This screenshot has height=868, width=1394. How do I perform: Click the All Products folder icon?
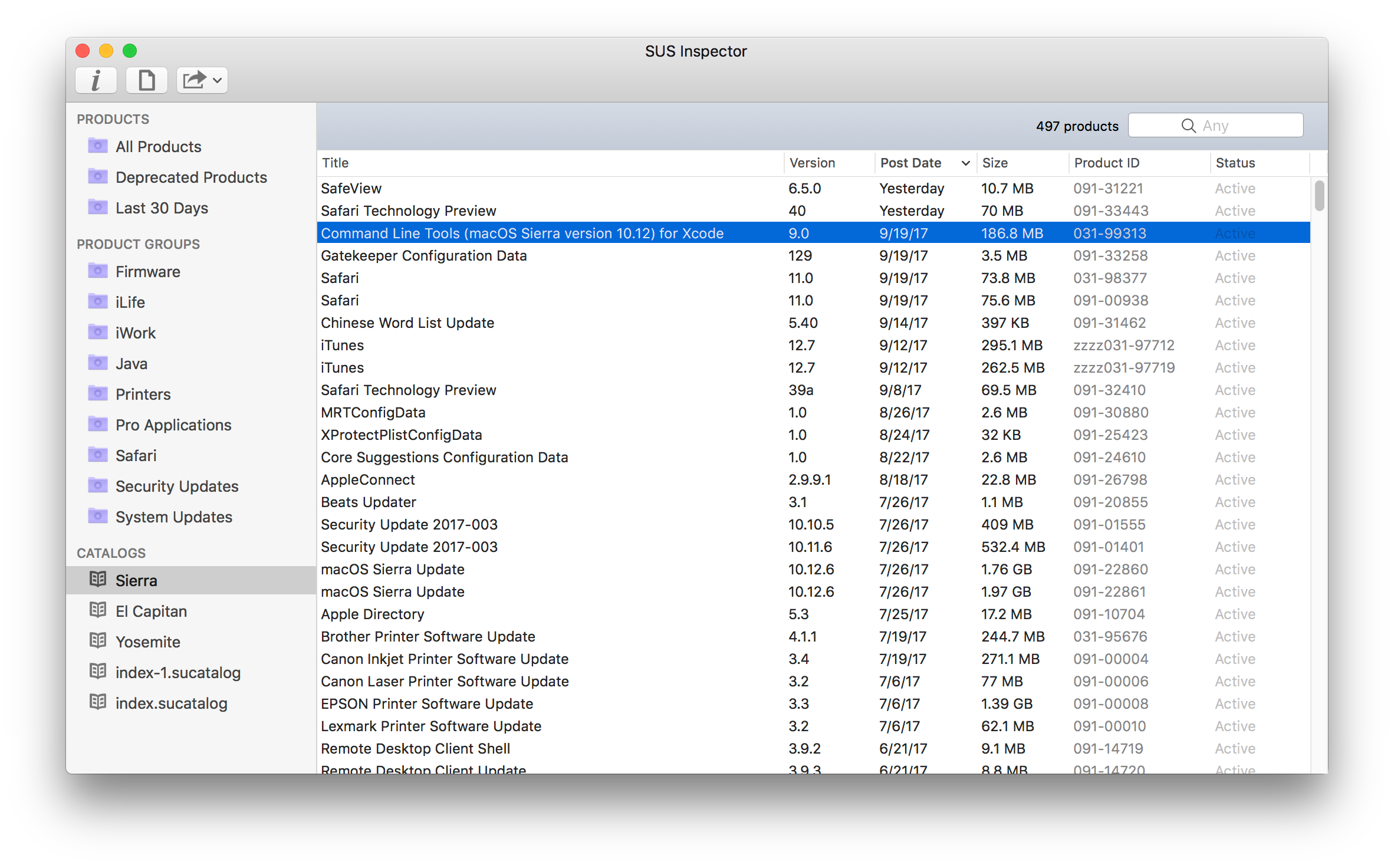coord(98,146)
